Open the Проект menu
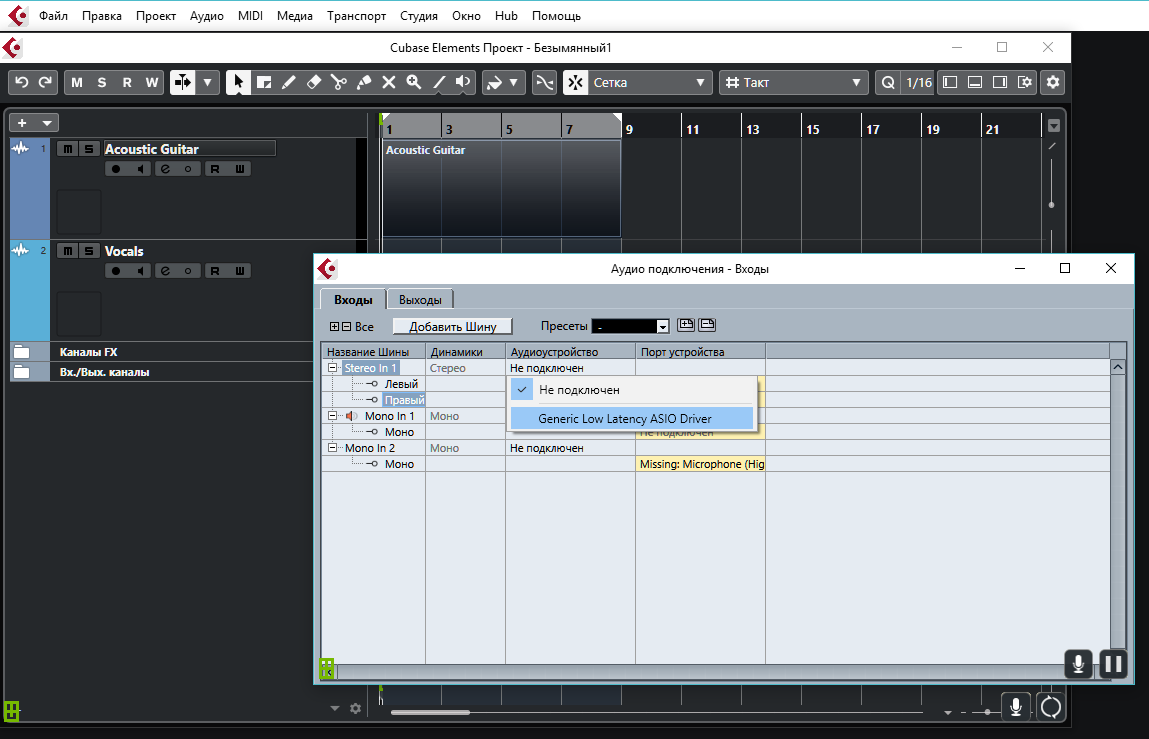Screen dimensions: 1149x739 pyautogui.click(x=156, y=15)
